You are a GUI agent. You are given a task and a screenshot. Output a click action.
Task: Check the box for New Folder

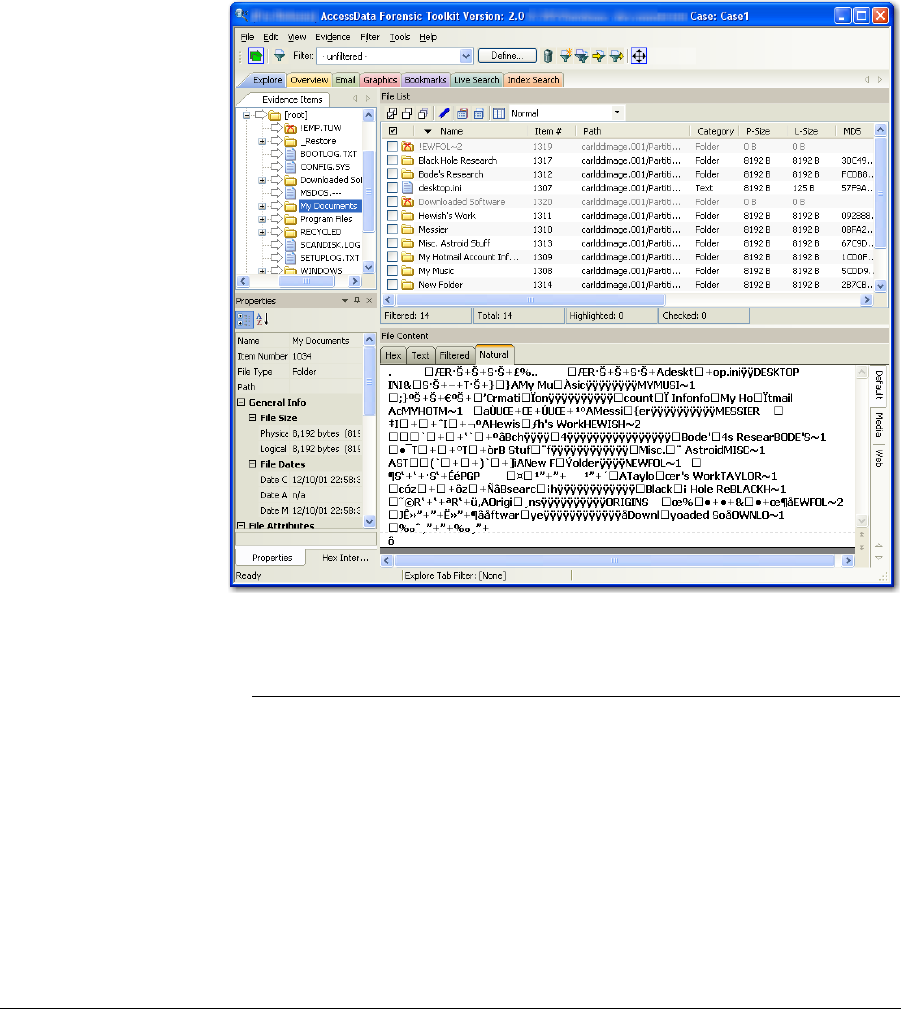(392, 284)
